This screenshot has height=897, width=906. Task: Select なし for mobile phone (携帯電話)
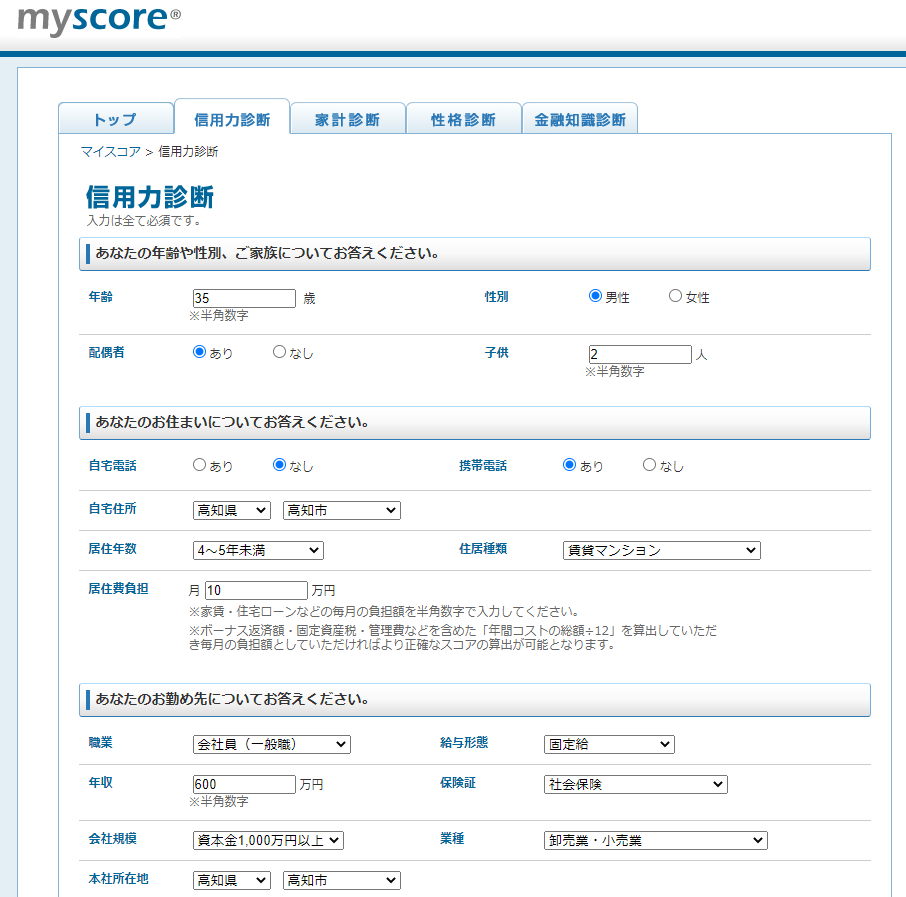tap(650, 465)
